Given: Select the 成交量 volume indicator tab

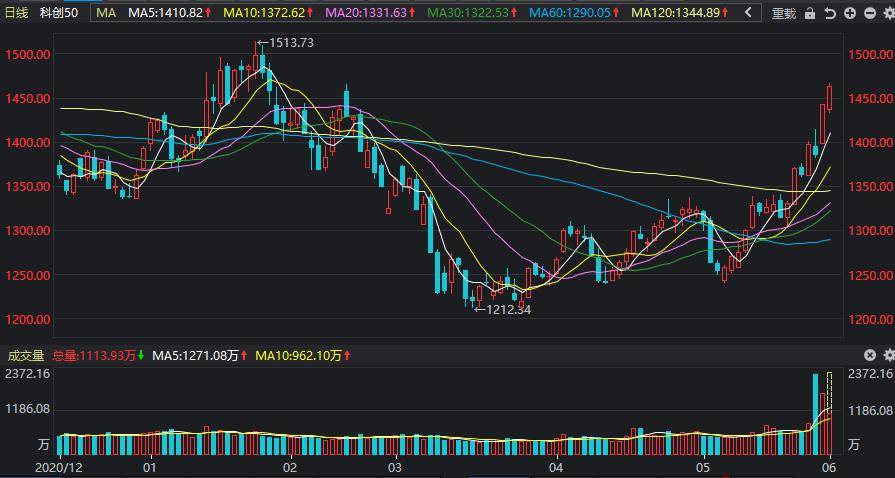Looking at the screenshot, I should click(26, 356).
